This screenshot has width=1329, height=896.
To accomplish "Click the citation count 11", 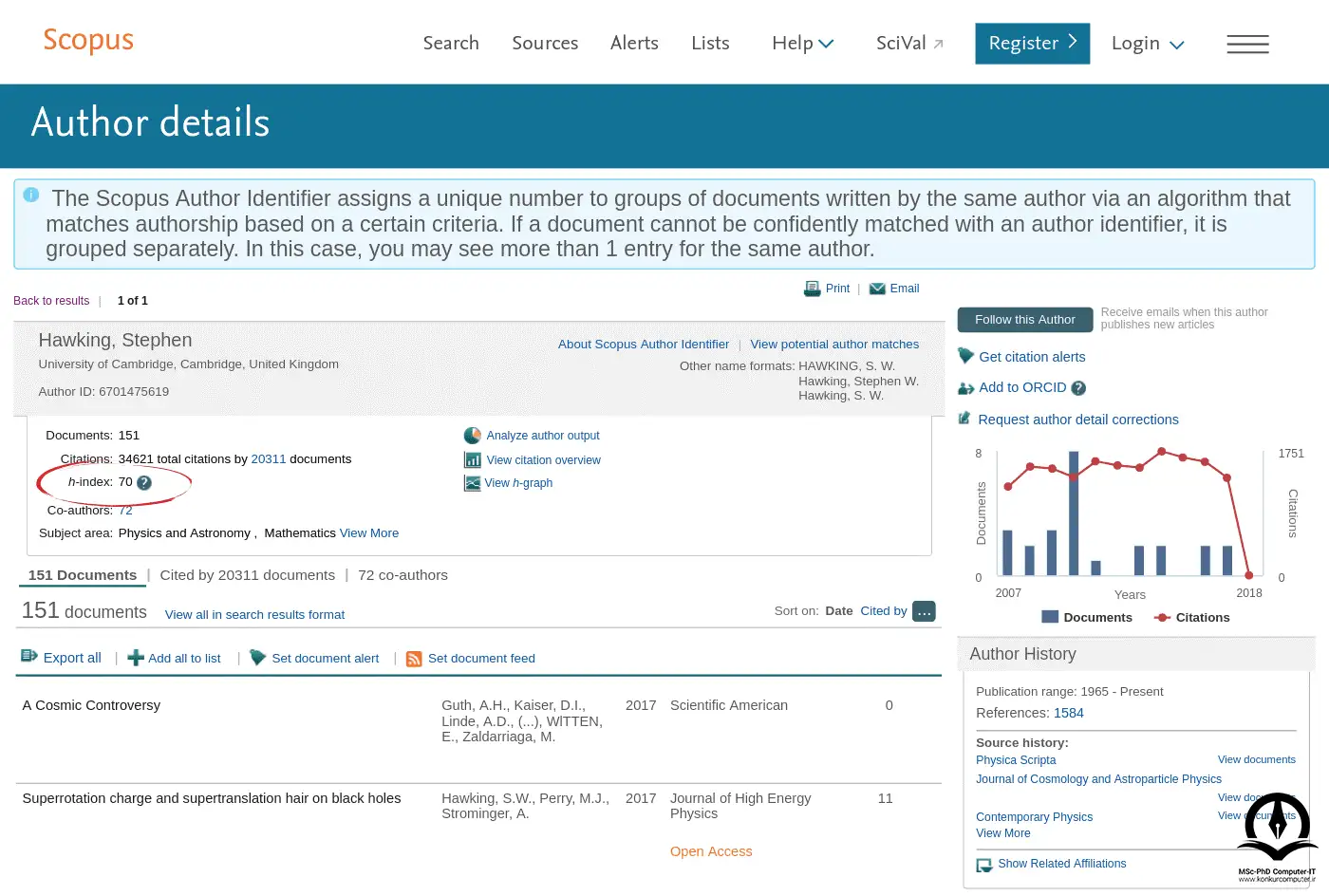I will pyautogui.click(x=886, y=798).
